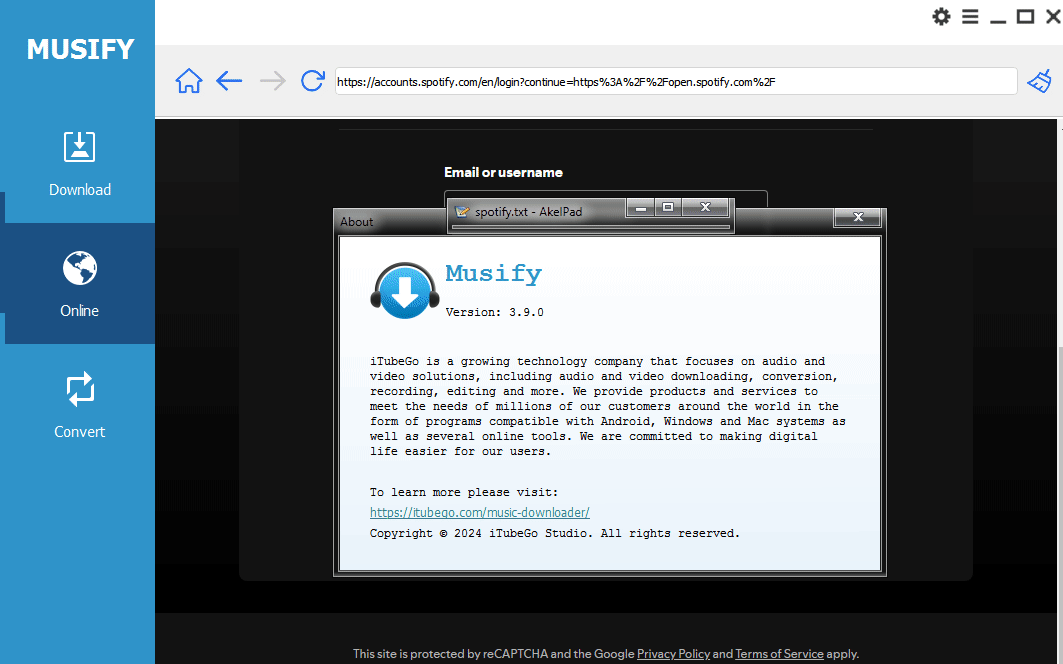Go forward with the right arrow
Viewport: 1063px width, 664px height.
tap(273, 81)
